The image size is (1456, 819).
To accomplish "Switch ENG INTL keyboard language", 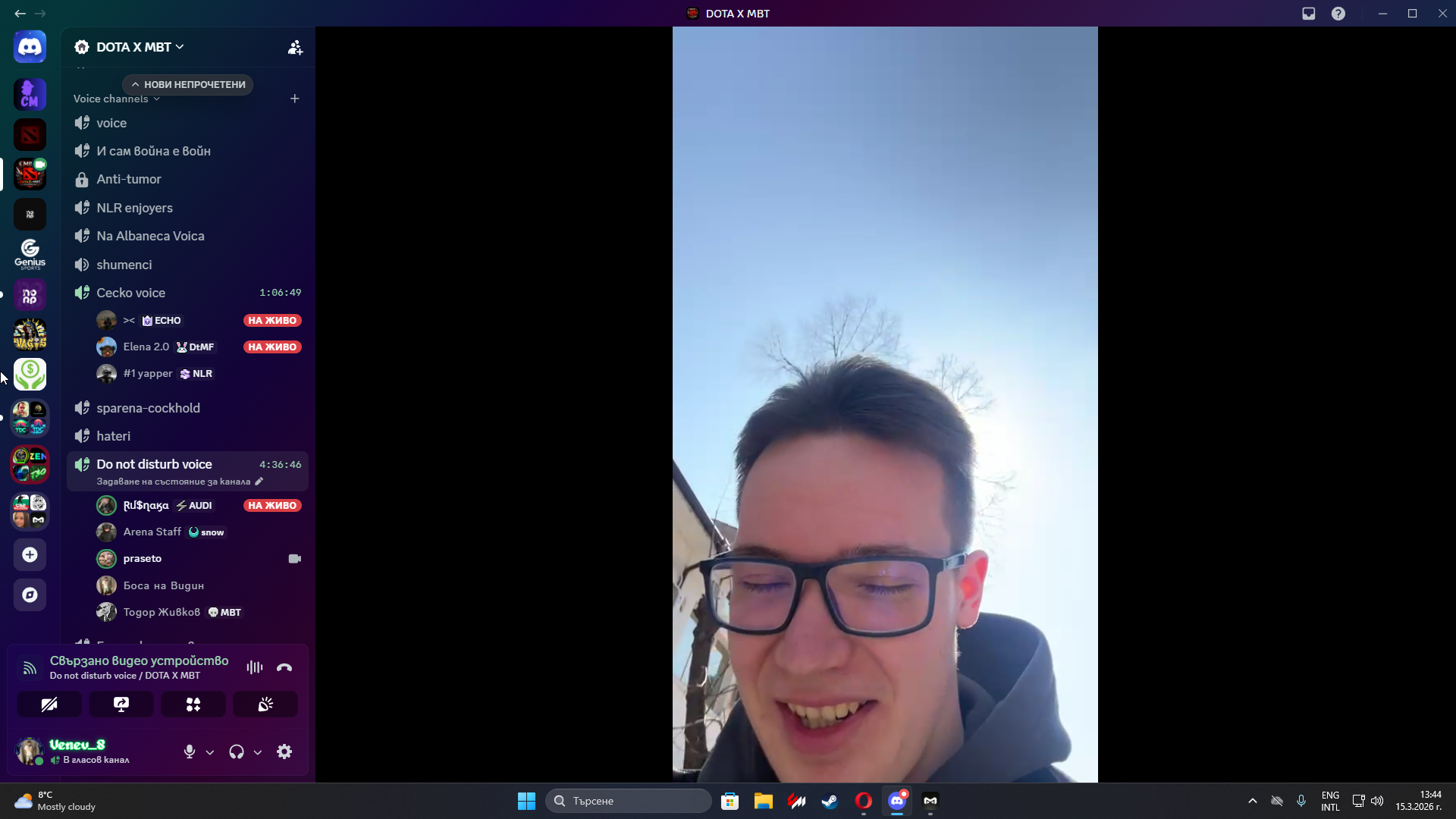I will point(1330,801).
